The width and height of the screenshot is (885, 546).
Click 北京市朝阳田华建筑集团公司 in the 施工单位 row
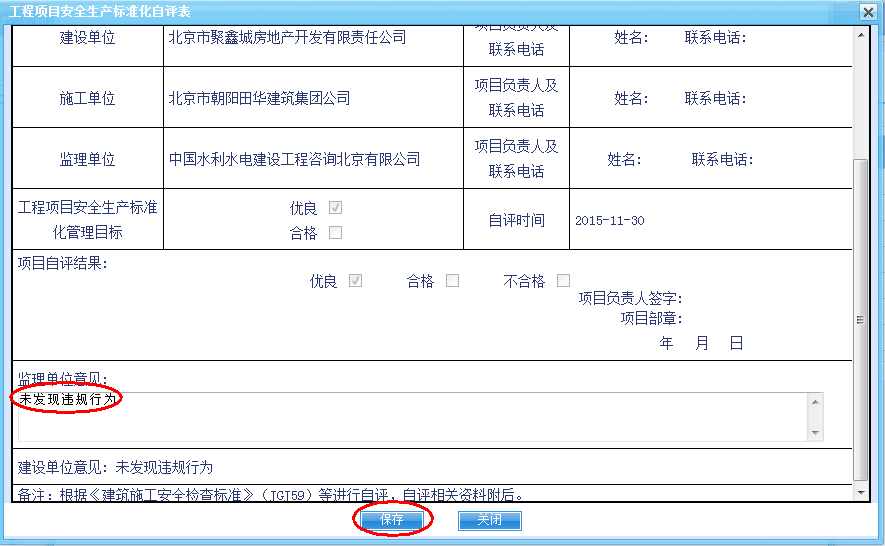click(260, 98)
